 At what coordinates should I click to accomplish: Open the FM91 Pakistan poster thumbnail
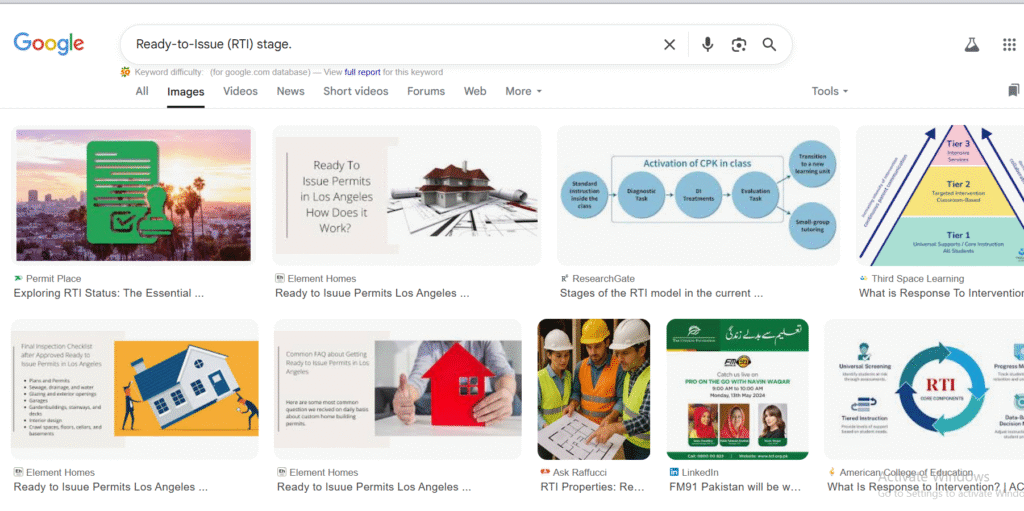[x=737, y=389]
